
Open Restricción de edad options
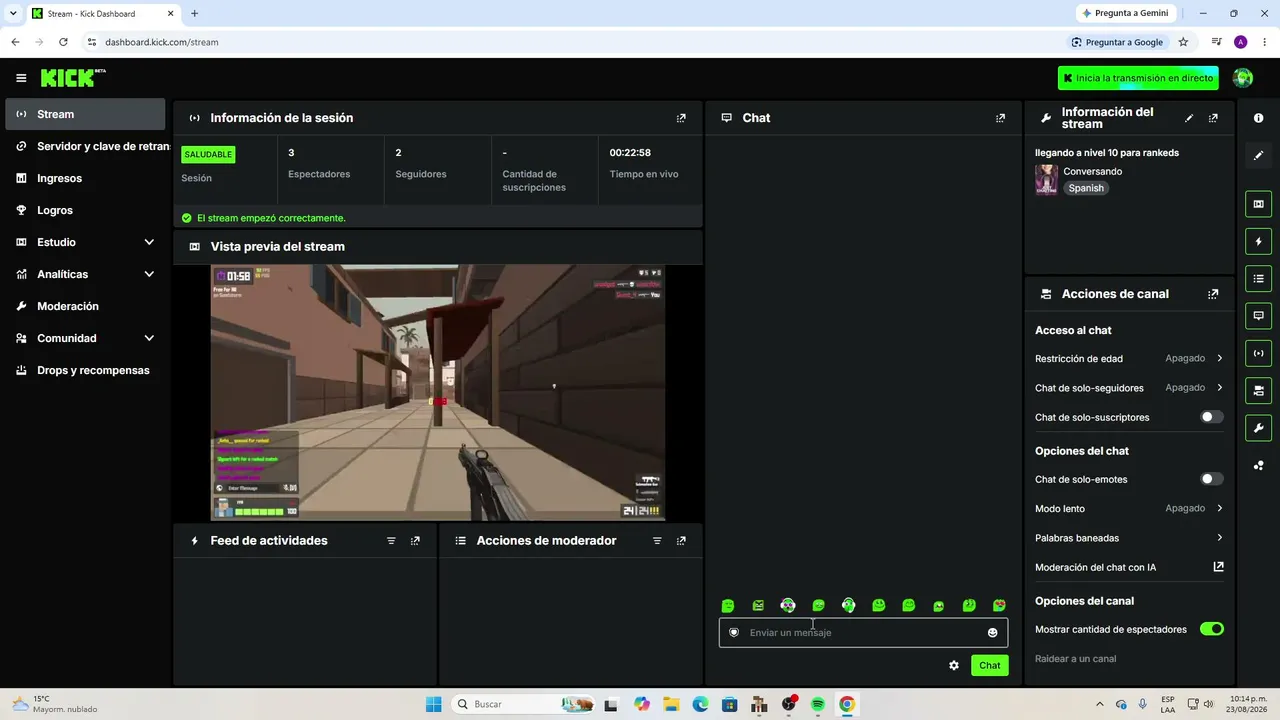click(x=1129, y=358)
